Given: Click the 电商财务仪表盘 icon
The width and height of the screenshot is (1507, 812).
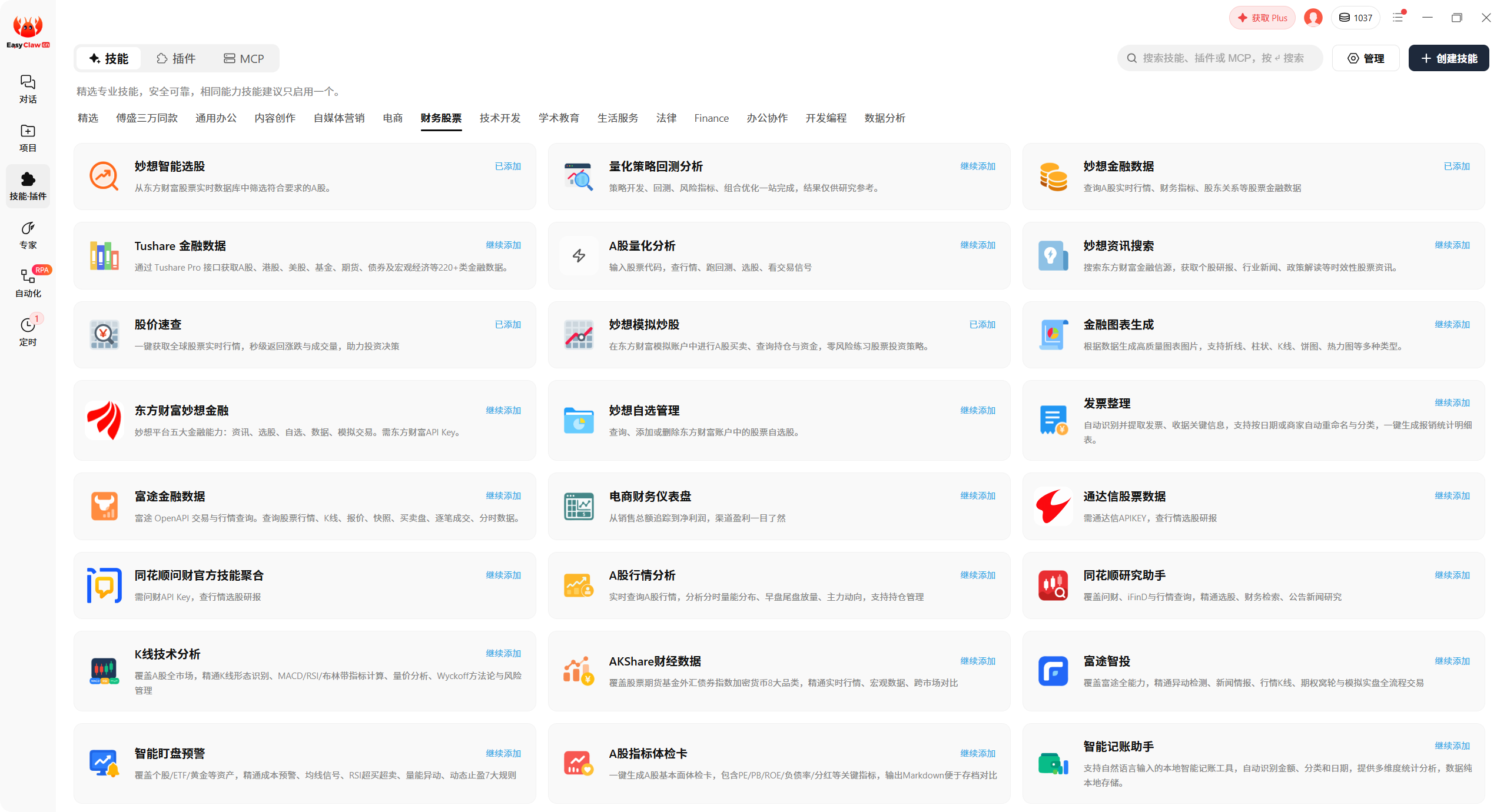Looking at the screenshot, I should pyautogui.click(x=579, y=506).
